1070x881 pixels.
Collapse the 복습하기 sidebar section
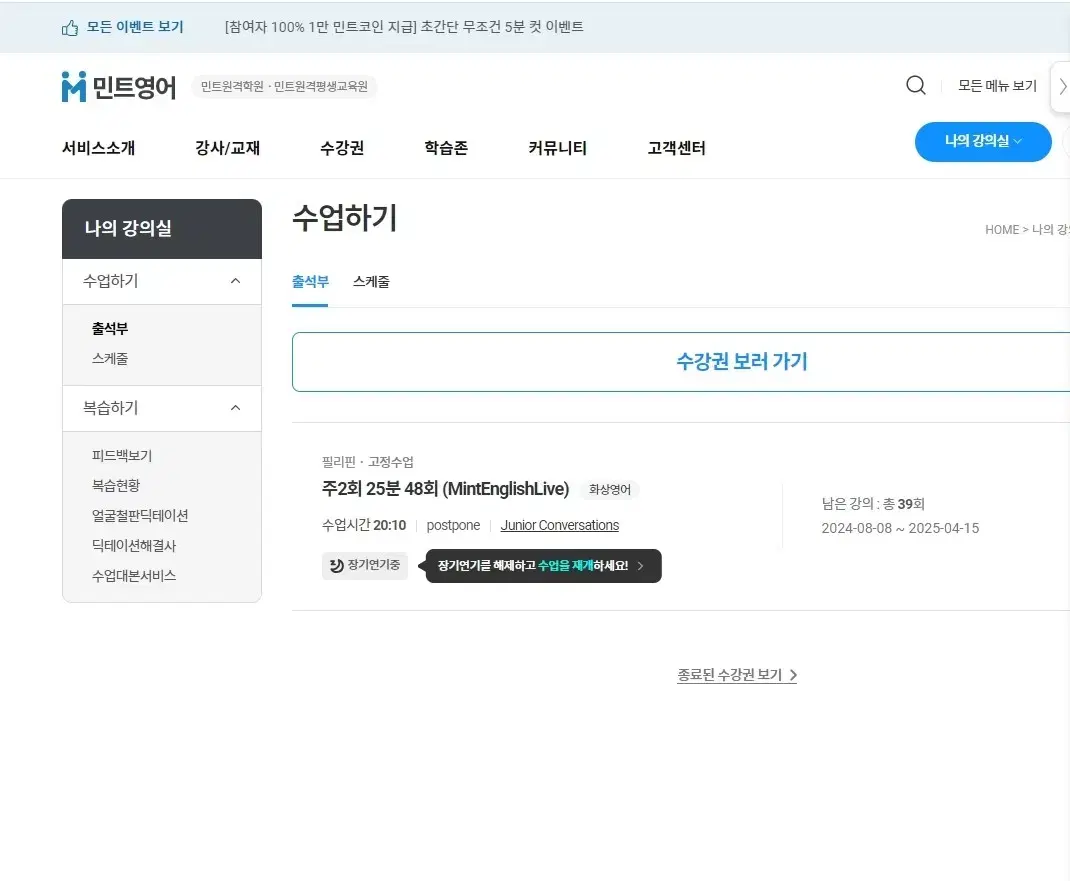pyautogui.click(x=235, y=408)
